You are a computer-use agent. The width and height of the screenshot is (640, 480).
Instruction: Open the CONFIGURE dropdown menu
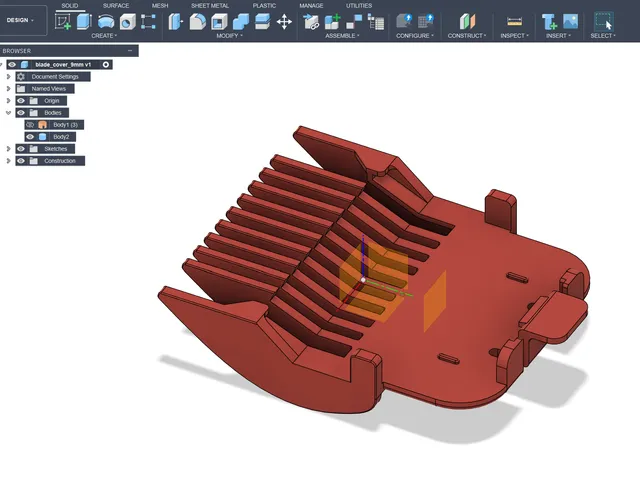tap(415, 36)
